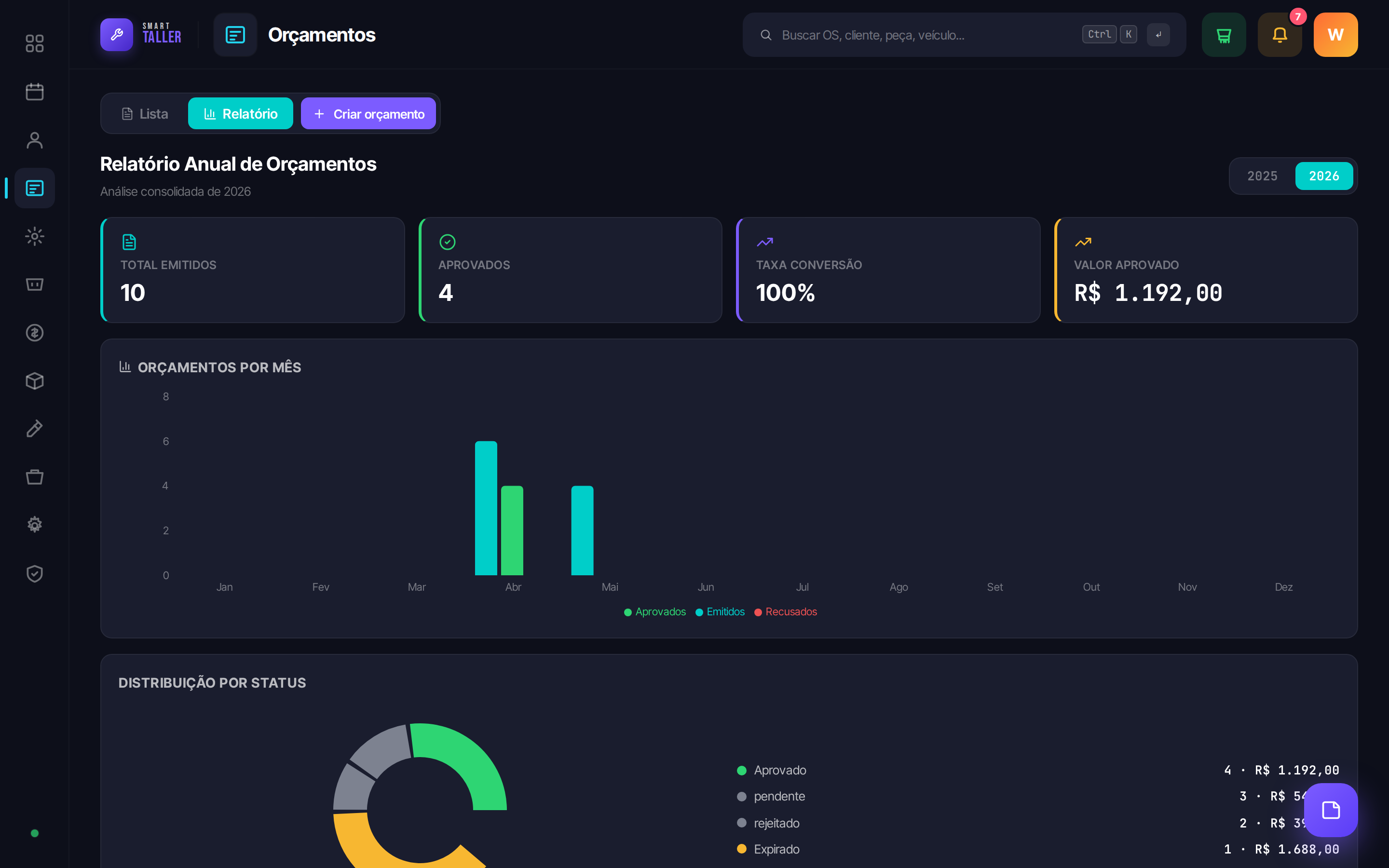1389x868 pixels.
Task: Click the Orçamentos page header icon
Action: 235,34
